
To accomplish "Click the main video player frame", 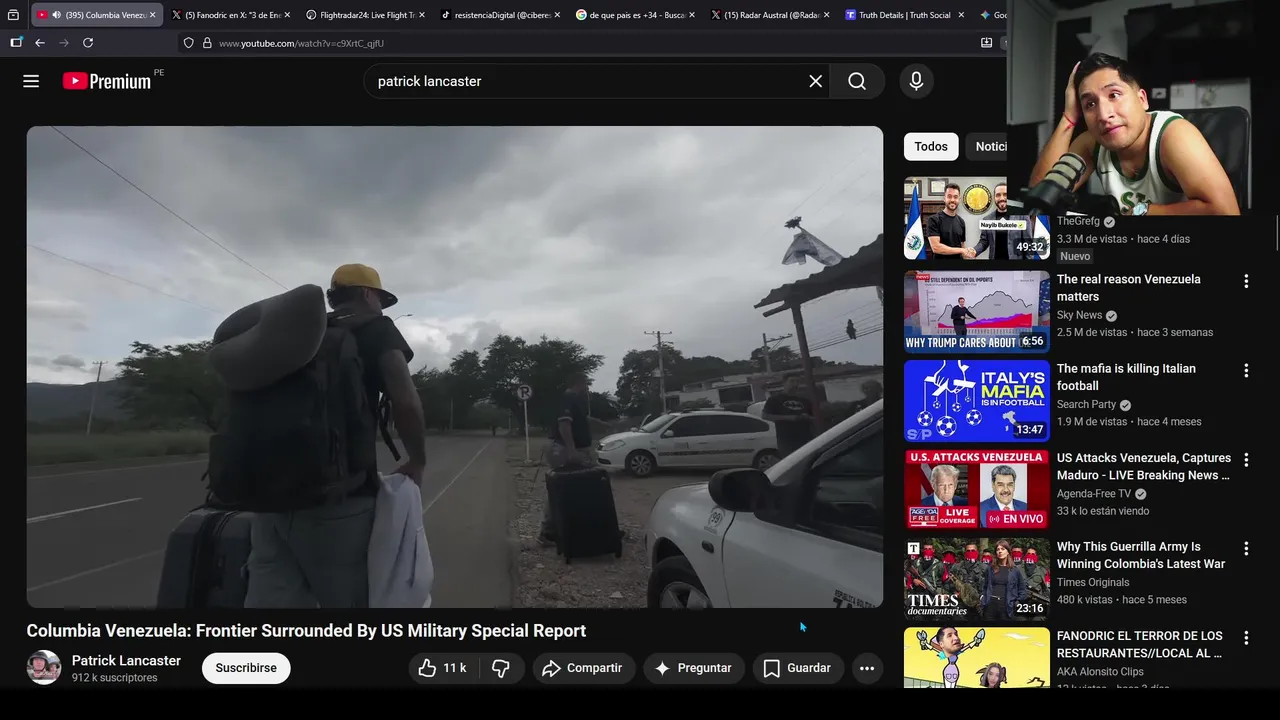I will 455,367.
